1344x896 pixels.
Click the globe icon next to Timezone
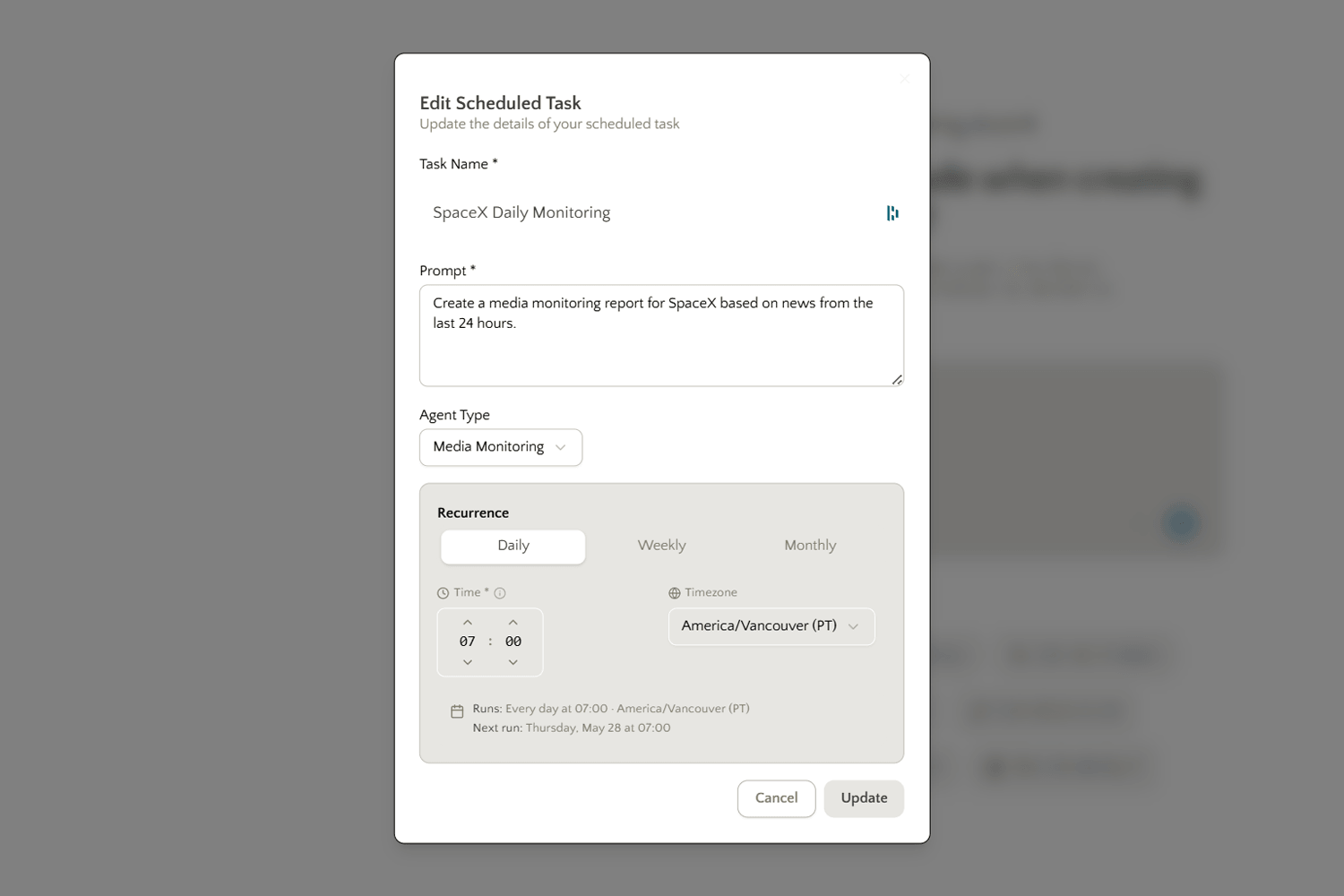click(675, 593)
